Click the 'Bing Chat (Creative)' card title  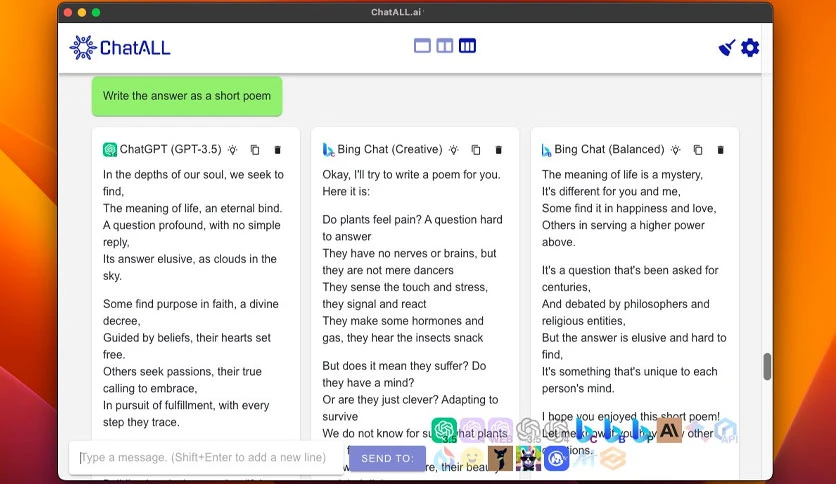coord(390,149)
